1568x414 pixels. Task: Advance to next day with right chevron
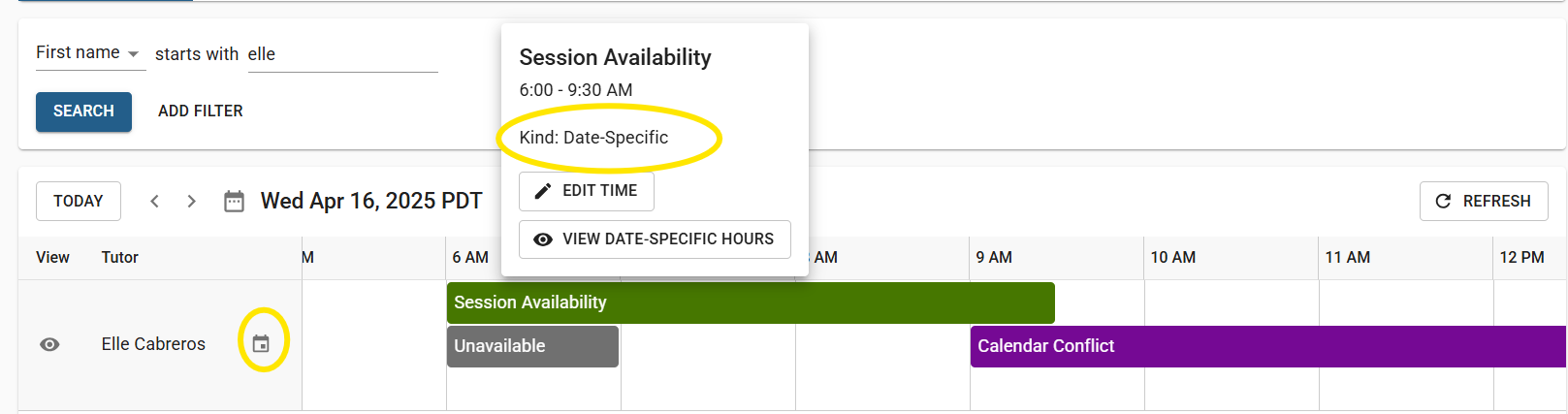tap(191, 201)
